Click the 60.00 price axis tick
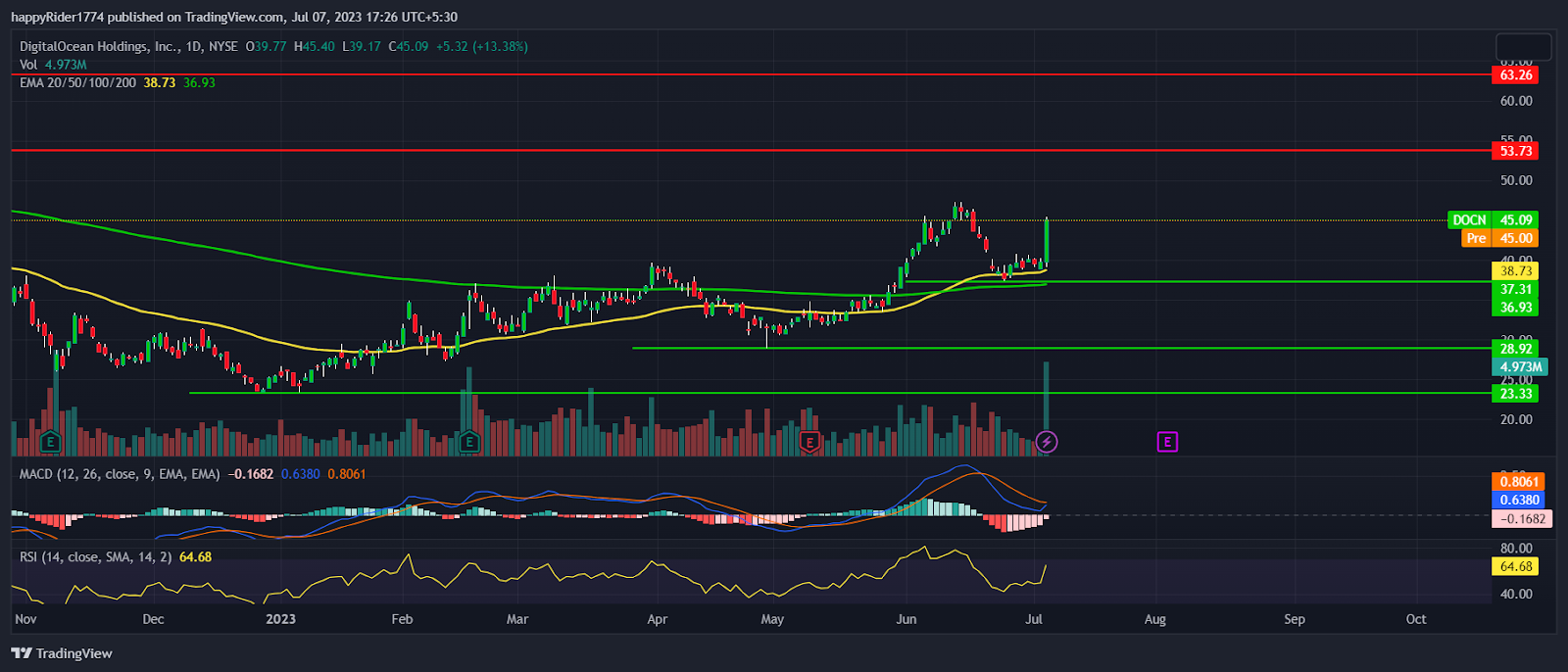 click(1516, 101)
